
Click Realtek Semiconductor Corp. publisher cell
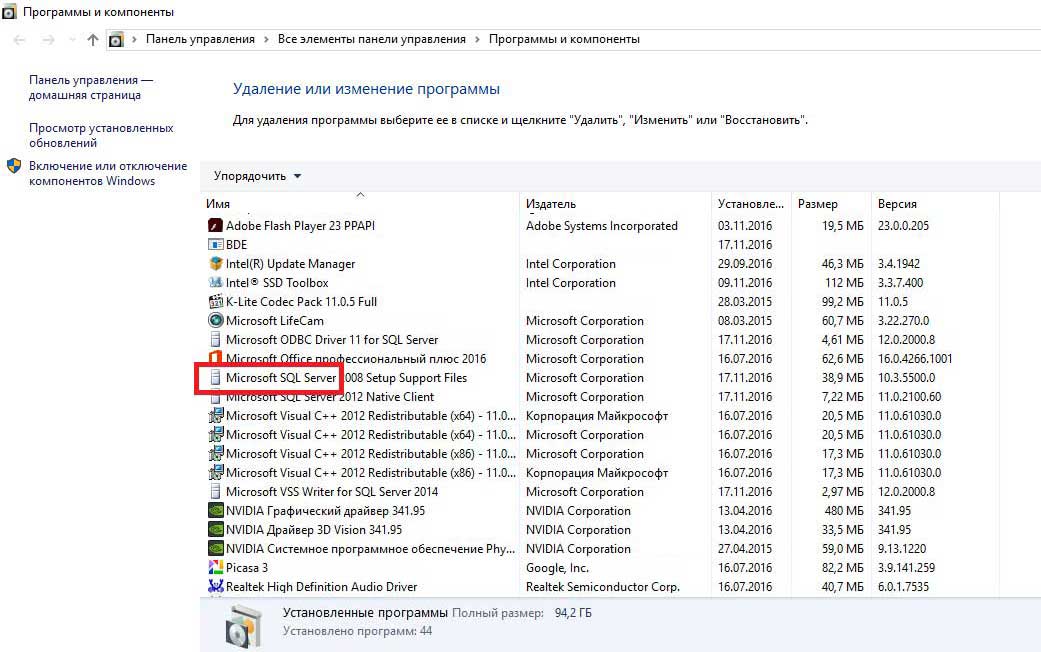tap(603, 587)
